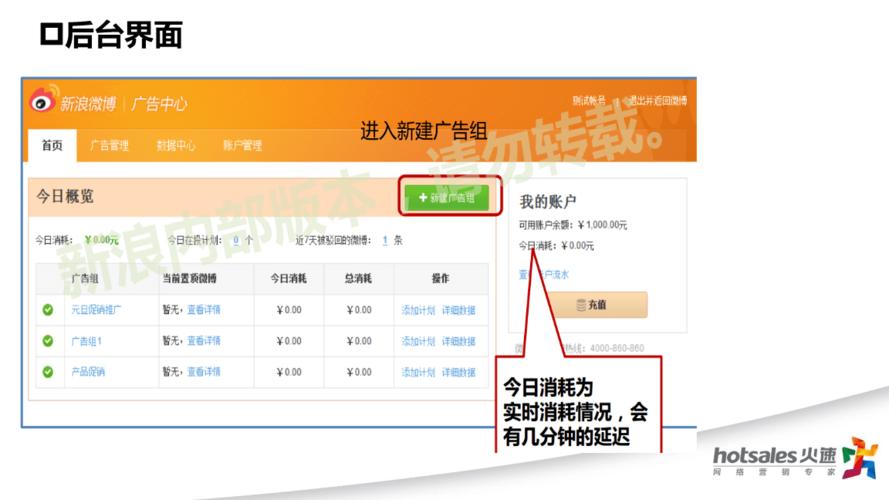Open the 数据中心 tab
This screenshot has width=889, height=500.
pos(176,146)
